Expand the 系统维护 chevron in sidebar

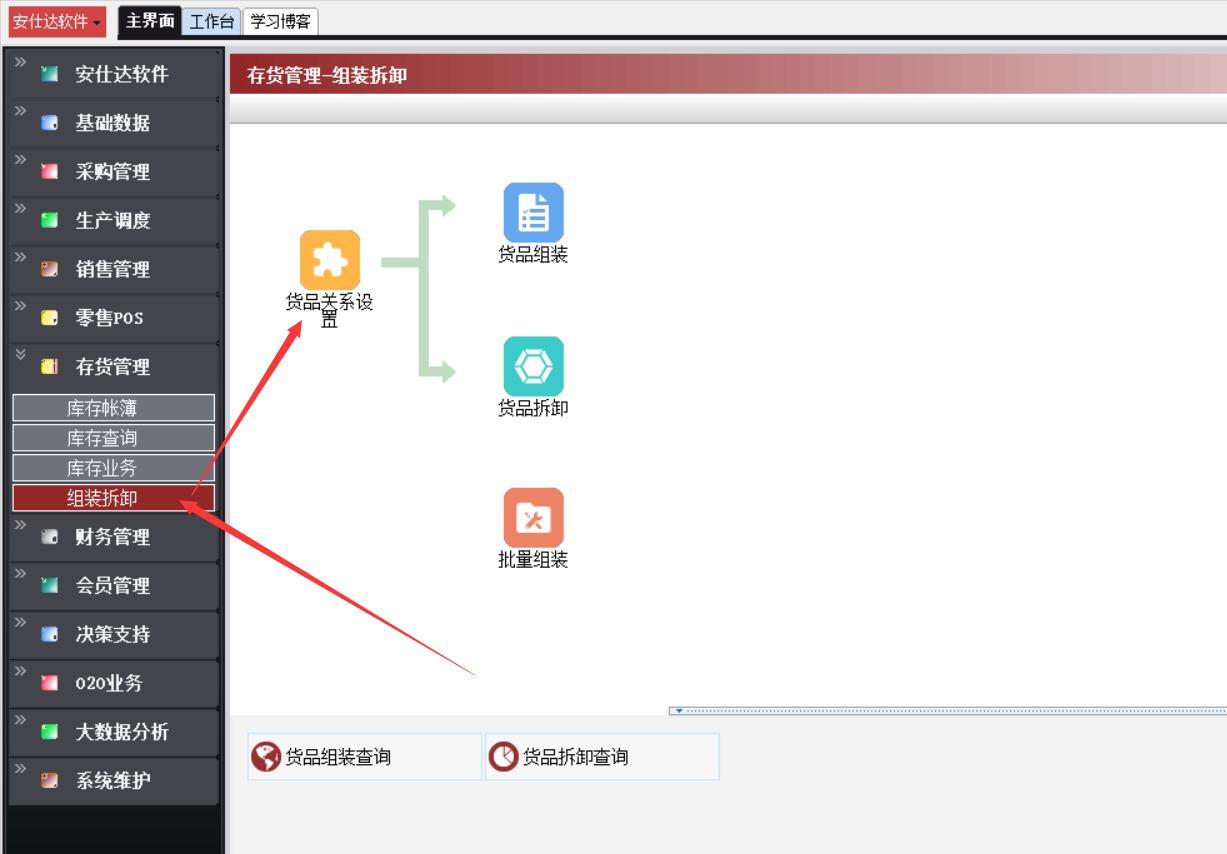20,768
